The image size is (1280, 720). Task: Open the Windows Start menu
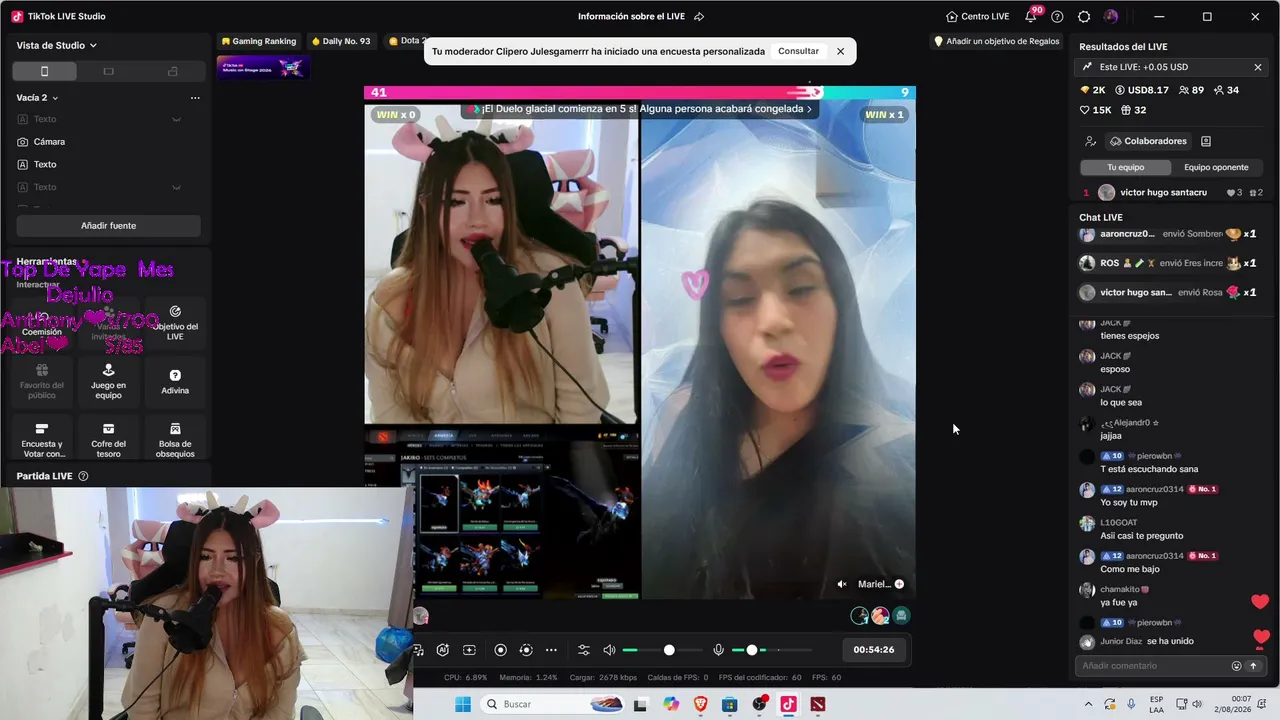(x=463, y=704)
